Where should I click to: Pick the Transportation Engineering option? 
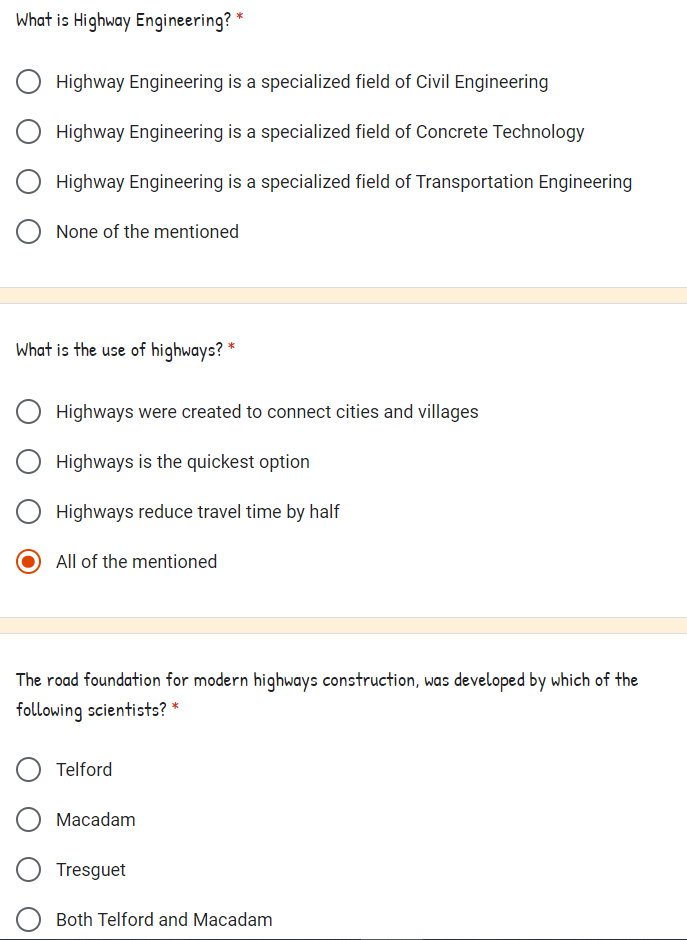point(29,182)
